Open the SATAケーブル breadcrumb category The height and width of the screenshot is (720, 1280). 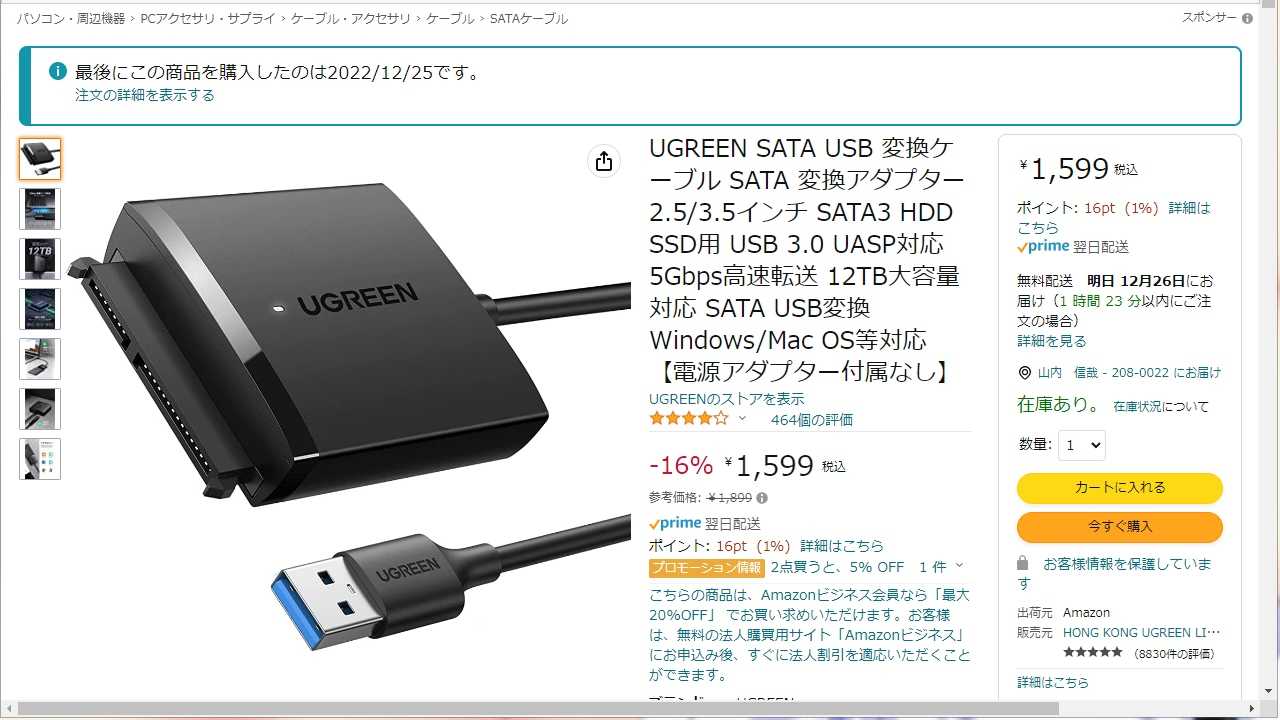pyautogui.click(x=529, y=19)
